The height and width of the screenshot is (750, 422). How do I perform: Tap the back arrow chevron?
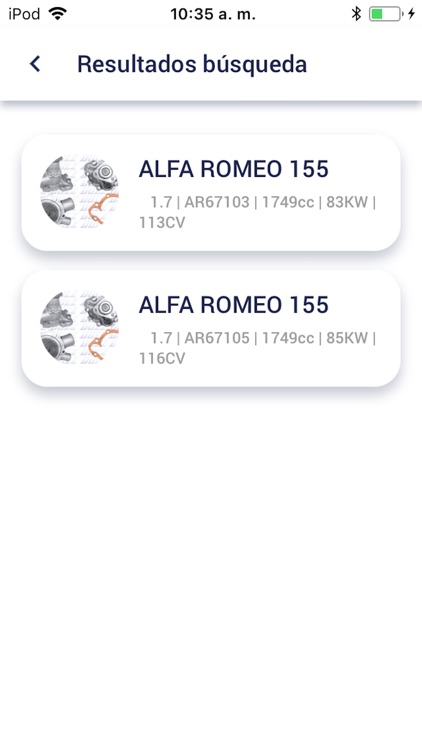coord(35,64)
